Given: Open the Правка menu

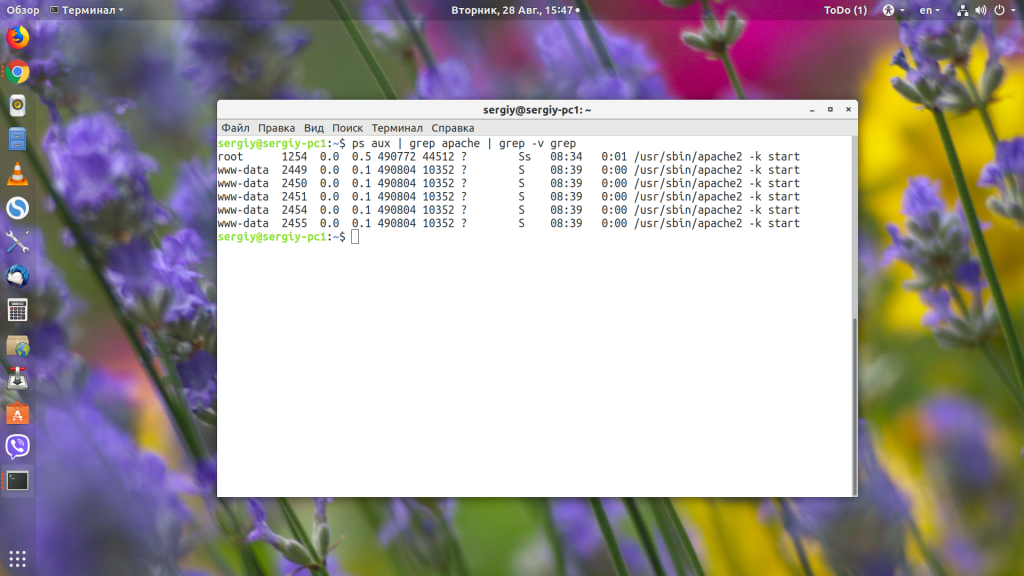Looking at the screenshot, I should pos(276,128).
